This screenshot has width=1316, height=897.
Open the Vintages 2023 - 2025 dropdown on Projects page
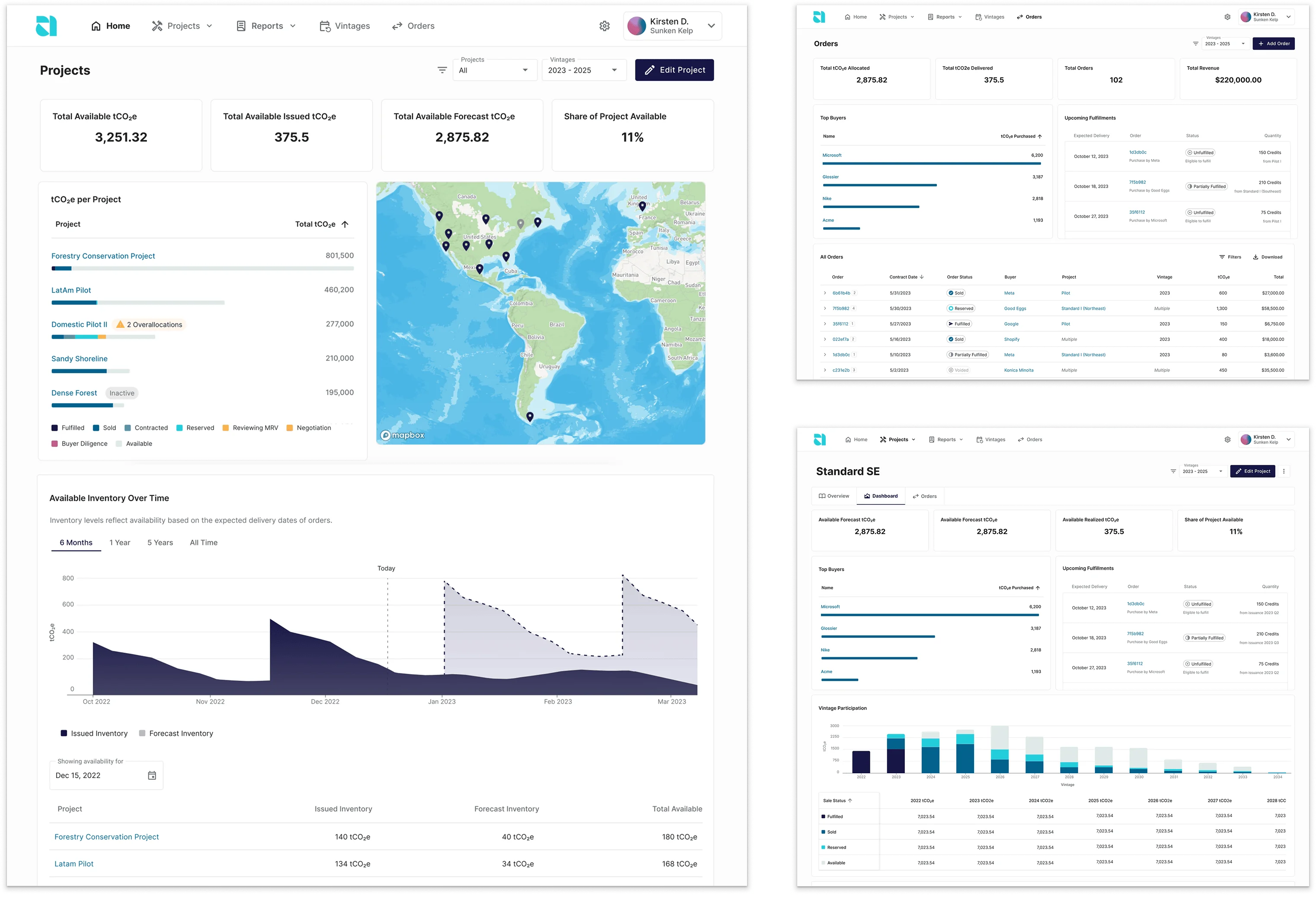click(x=583, y=70)
